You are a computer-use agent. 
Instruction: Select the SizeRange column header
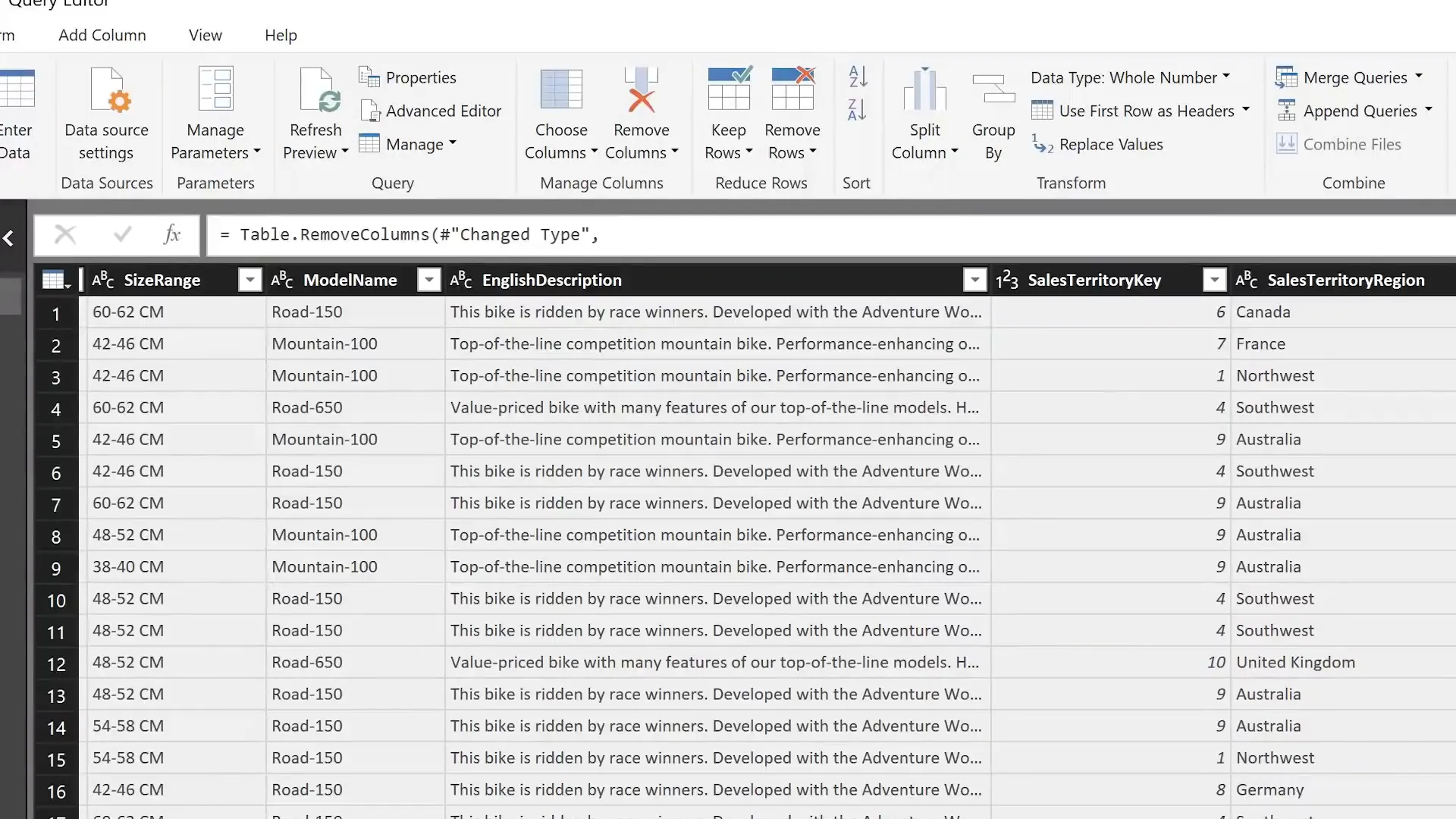(162, 280)
